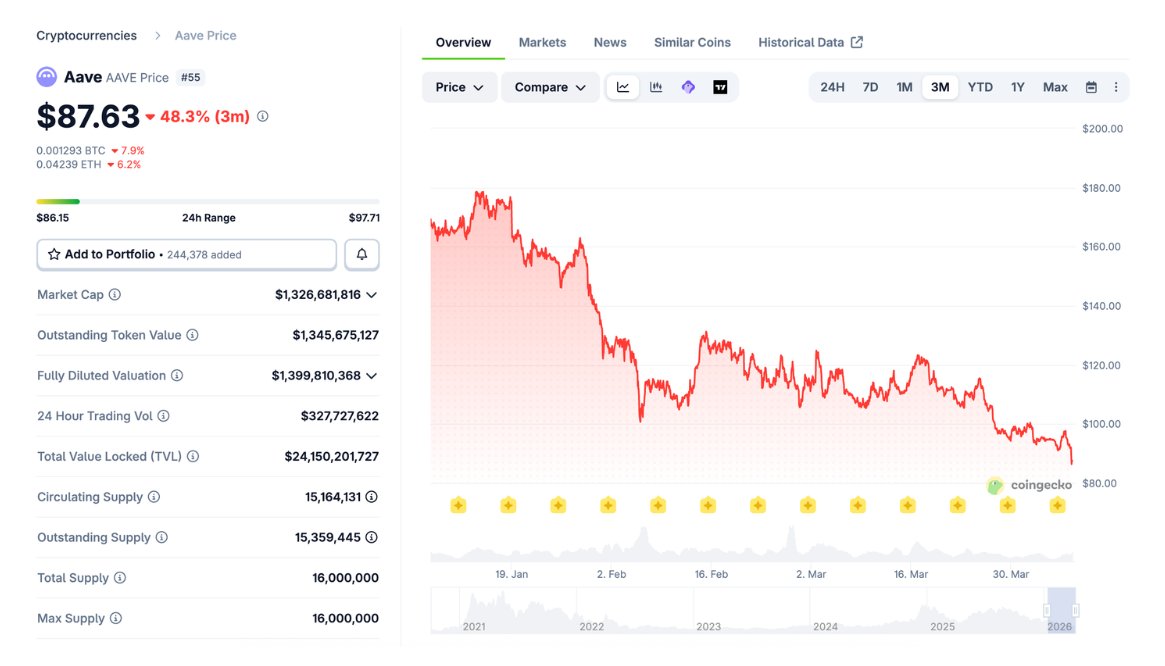Open the TradingView chart icon
Screen dimensions: 1165x666
(720, 87)
